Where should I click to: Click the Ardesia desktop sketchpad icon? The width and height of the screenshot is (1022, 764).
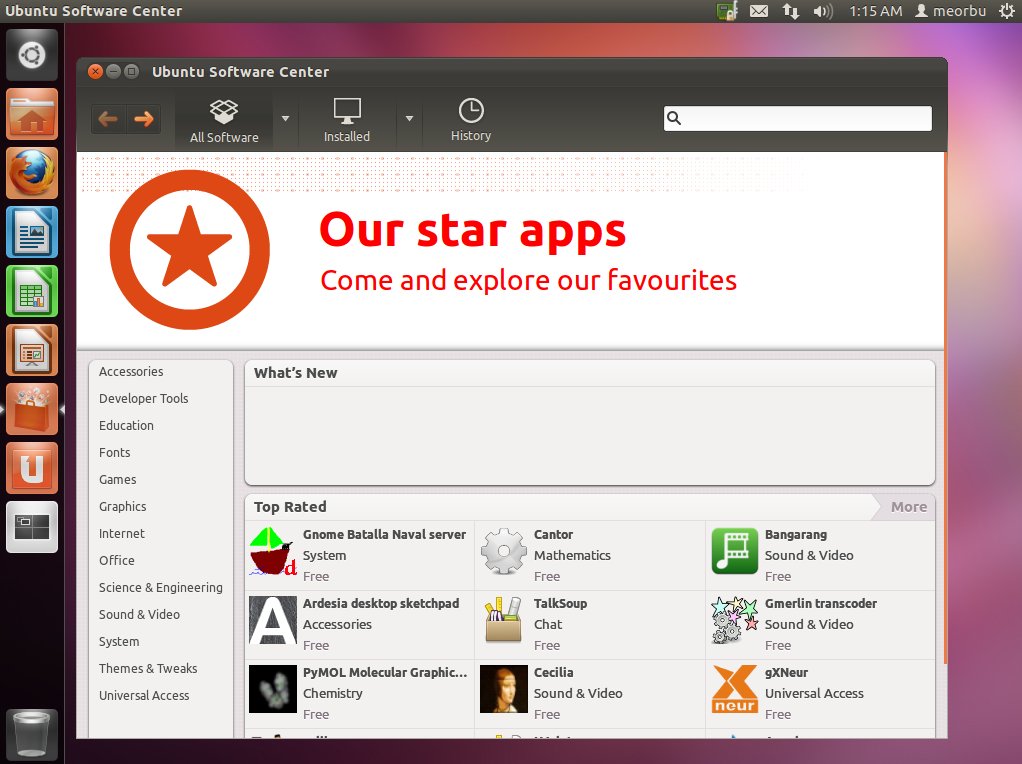tap(272, 621)
